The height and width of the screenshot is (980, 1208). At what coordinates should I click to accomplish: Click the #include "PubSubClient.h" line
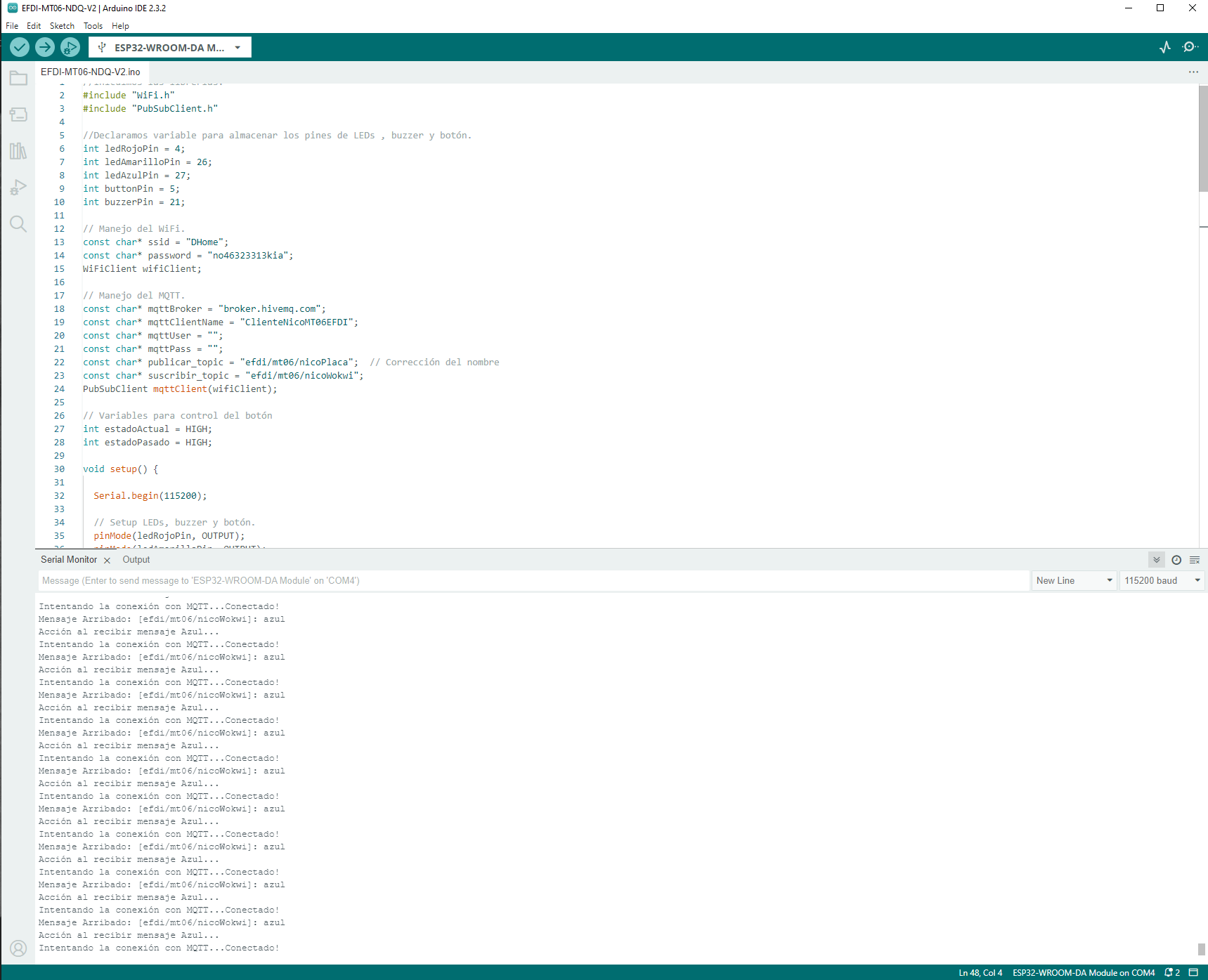point(150,109)
